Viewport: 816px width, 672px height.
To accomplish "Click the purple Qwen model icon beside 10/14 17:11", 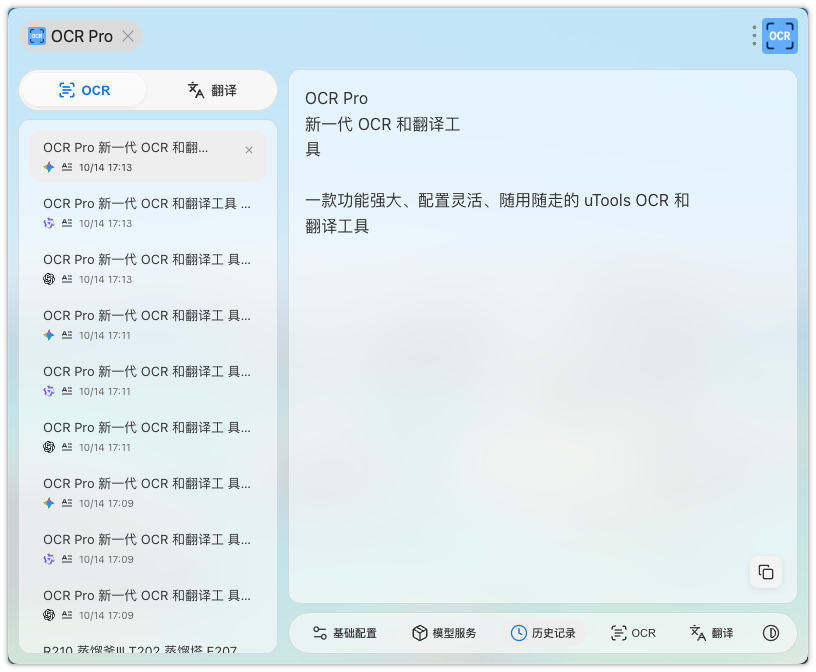I will [x=49, y=391].
